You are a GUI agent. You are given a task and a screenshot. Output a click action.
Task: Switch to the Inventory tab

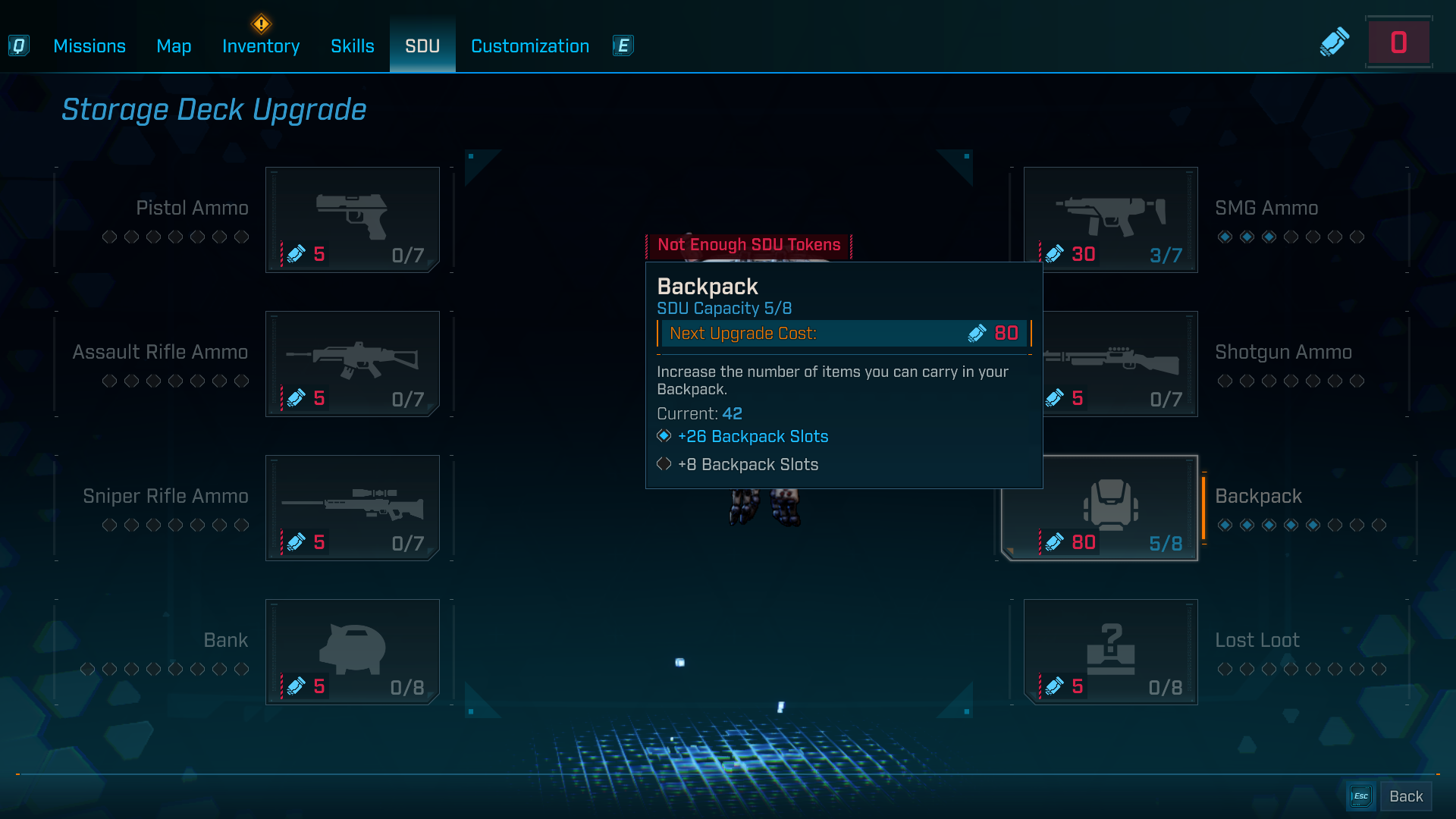[x=260, y=45]
